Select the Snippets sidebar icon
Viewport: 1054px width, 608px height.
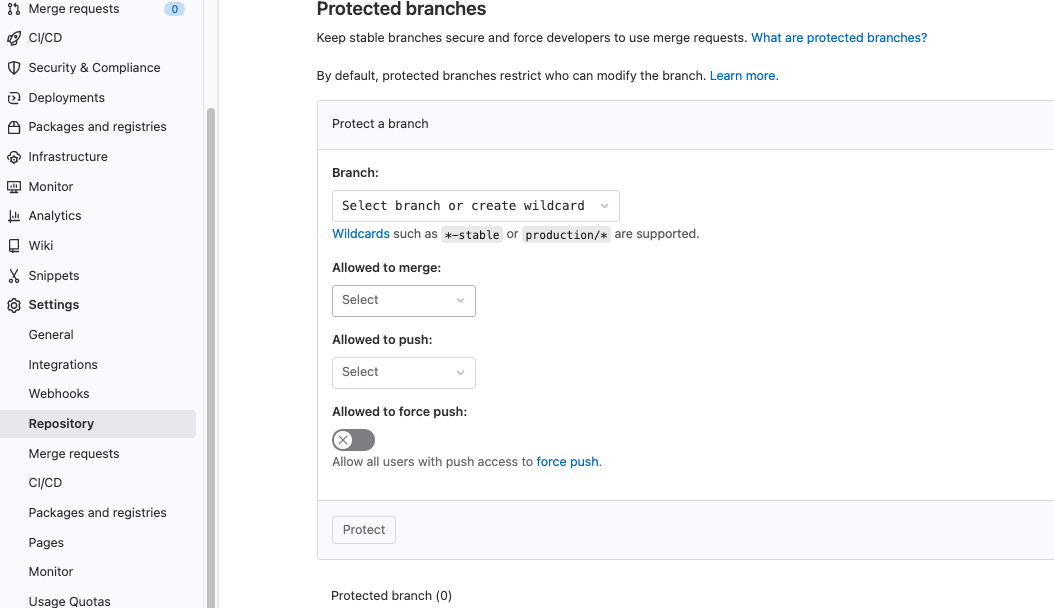coord(17,275)
